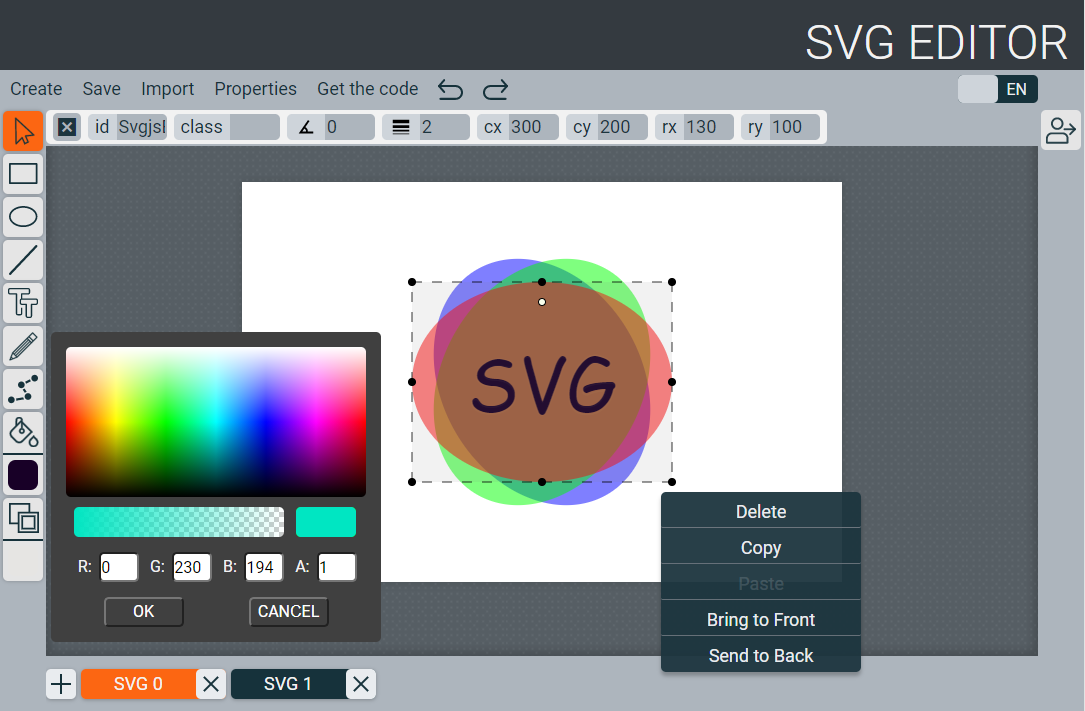Select the Rectangle drawing tool
The image size is (1085, 711).
pyautogui.click(x=22, y=174)
